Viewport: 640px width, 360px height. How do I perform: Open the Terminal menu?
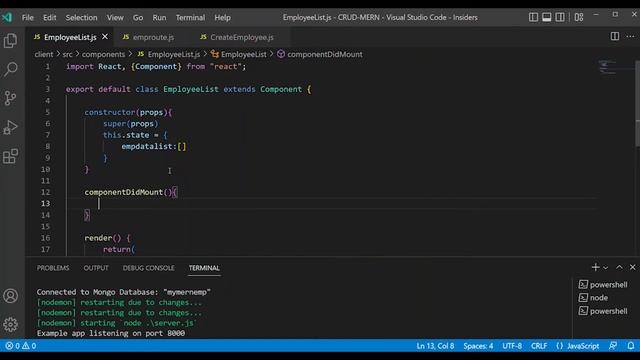pyautogui.click(x=190, y=18)
